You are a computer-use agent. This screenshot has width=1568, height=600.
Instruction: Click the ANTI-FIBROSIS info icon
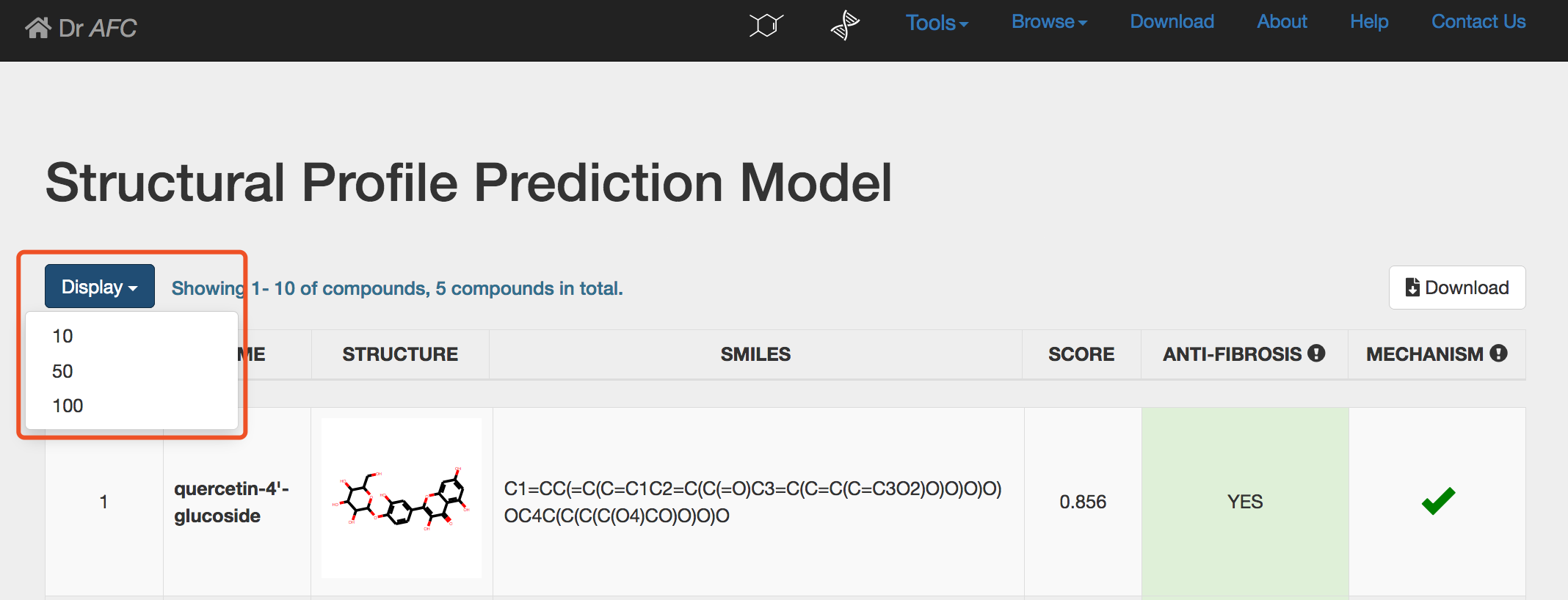[x=1317, y=354]
